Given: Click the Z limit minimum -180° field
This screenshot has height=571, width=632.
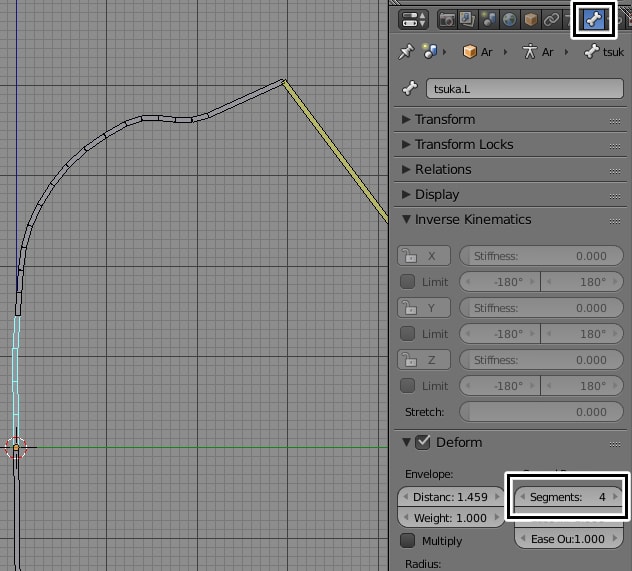Looking at the screenshot, I should [500, 386].
